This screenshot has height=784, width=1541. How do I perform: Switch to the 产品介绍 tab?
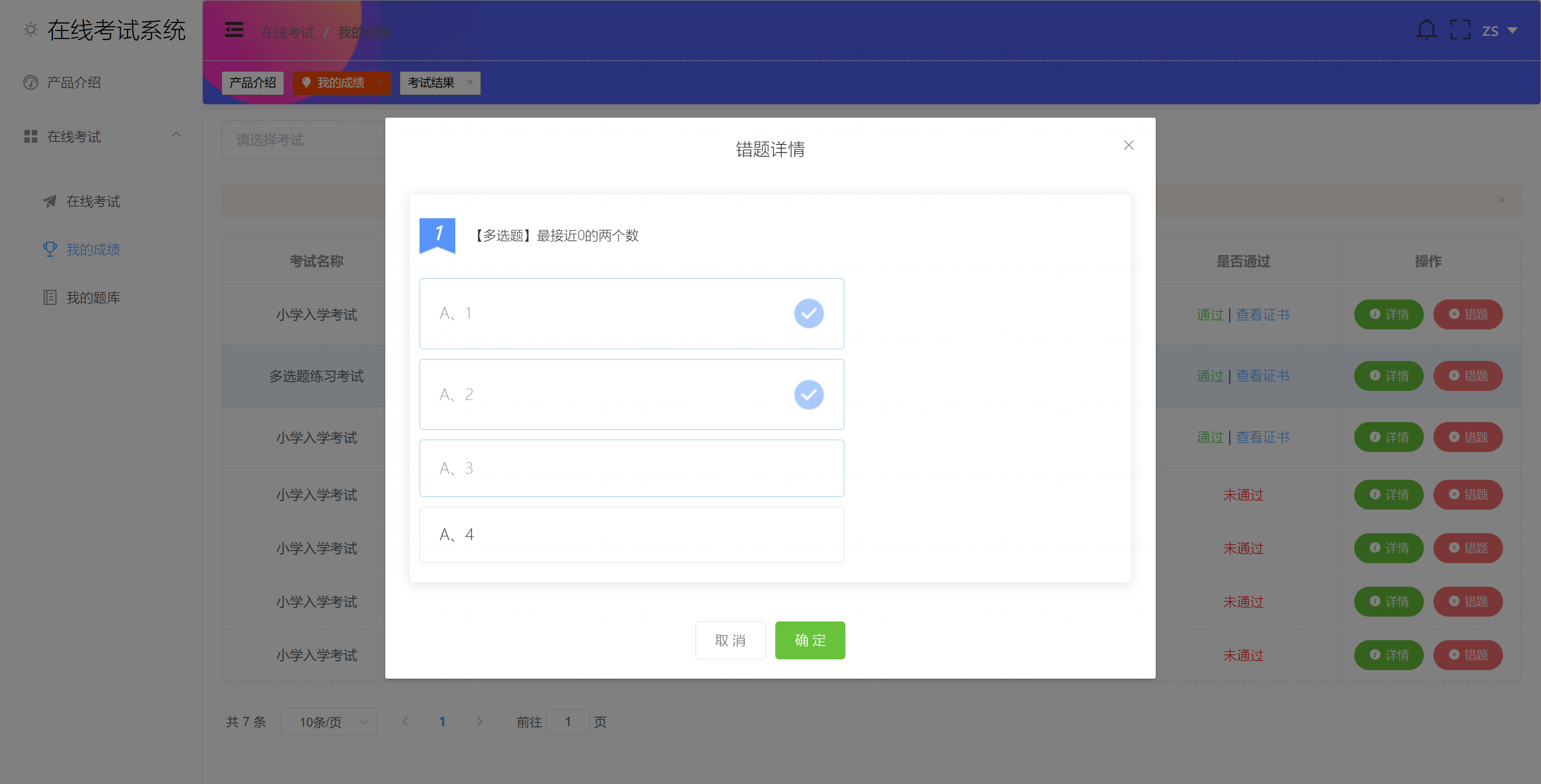(253, 83)
